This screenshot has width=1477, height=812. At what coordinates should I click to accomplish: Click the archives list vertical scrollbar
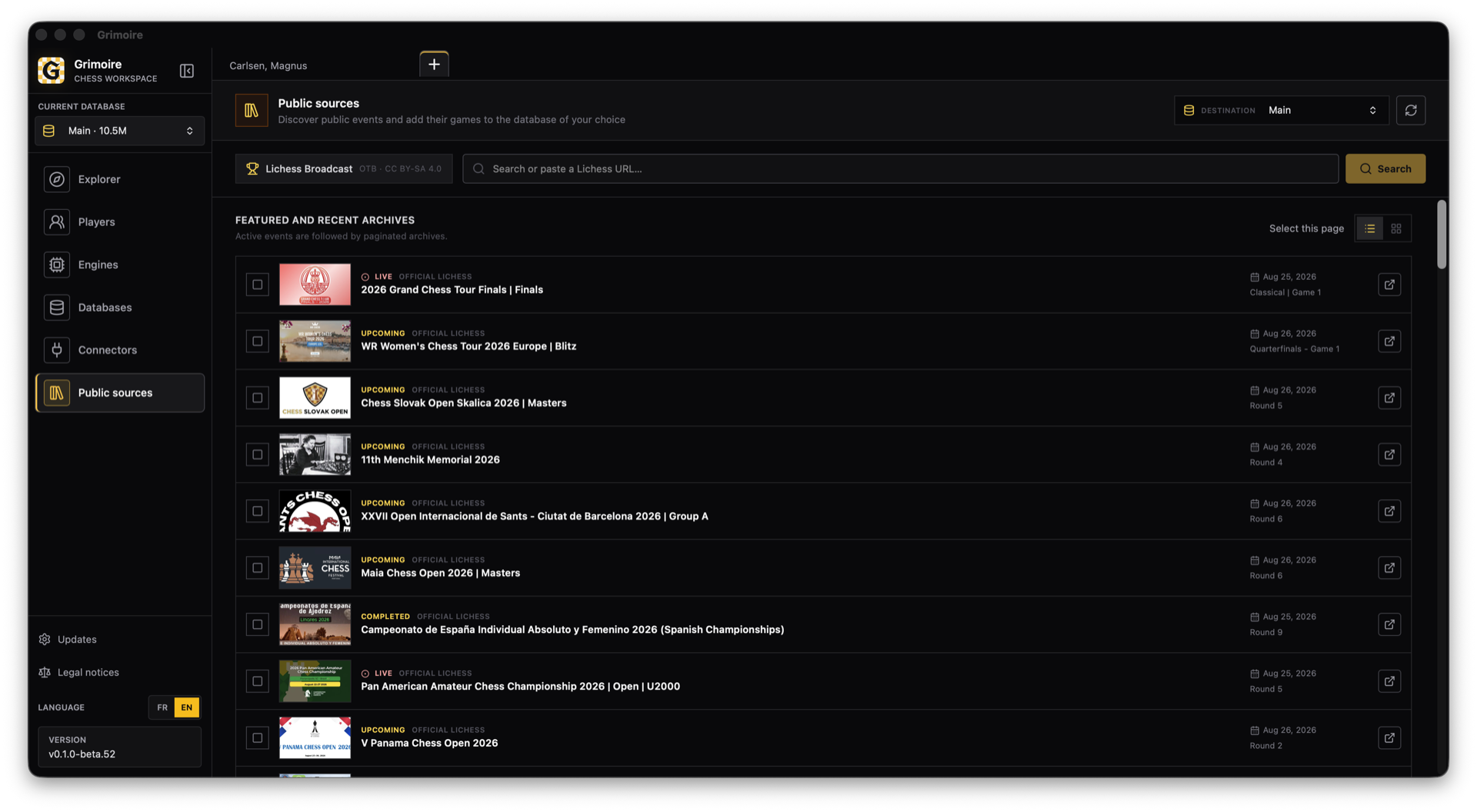click(x=1442, y=235)
